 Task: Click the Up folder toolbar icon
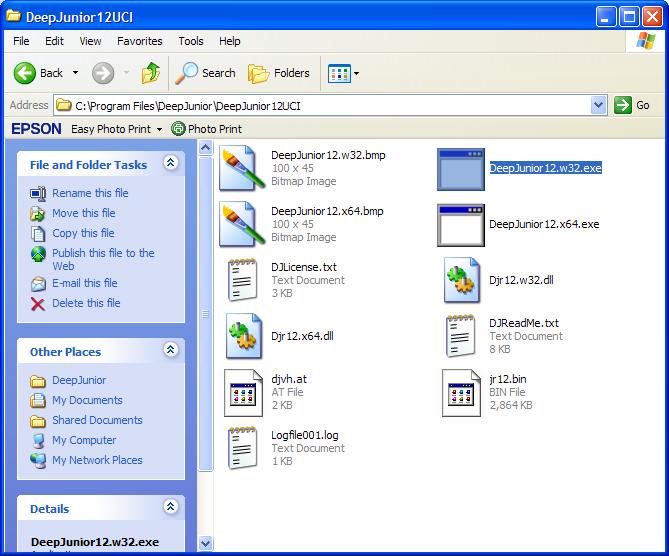pyautogui.click(x=151, y=73)
